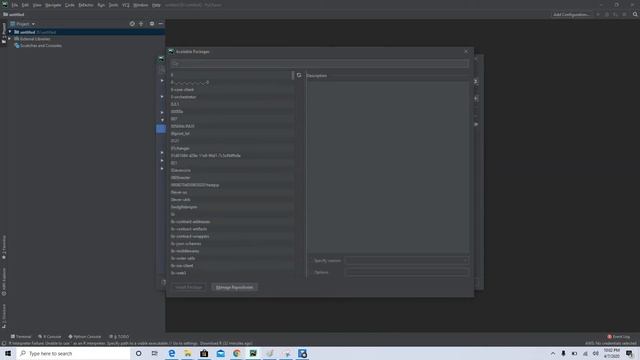Open the Project view dropdown

tap(23, 24)
